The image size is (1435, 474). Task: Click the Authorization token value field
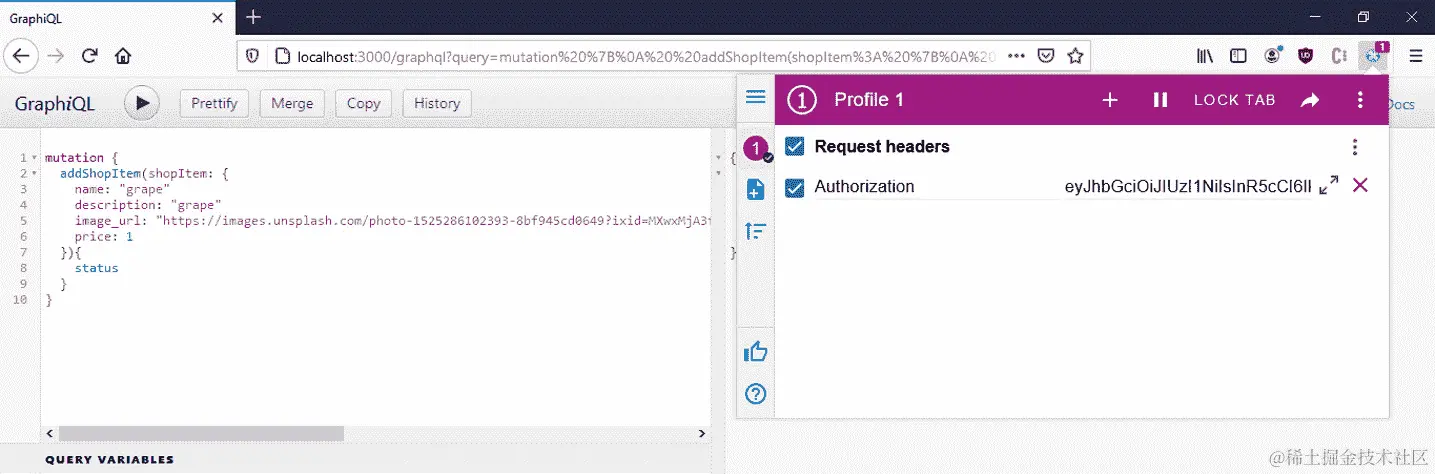point(1188,187)
